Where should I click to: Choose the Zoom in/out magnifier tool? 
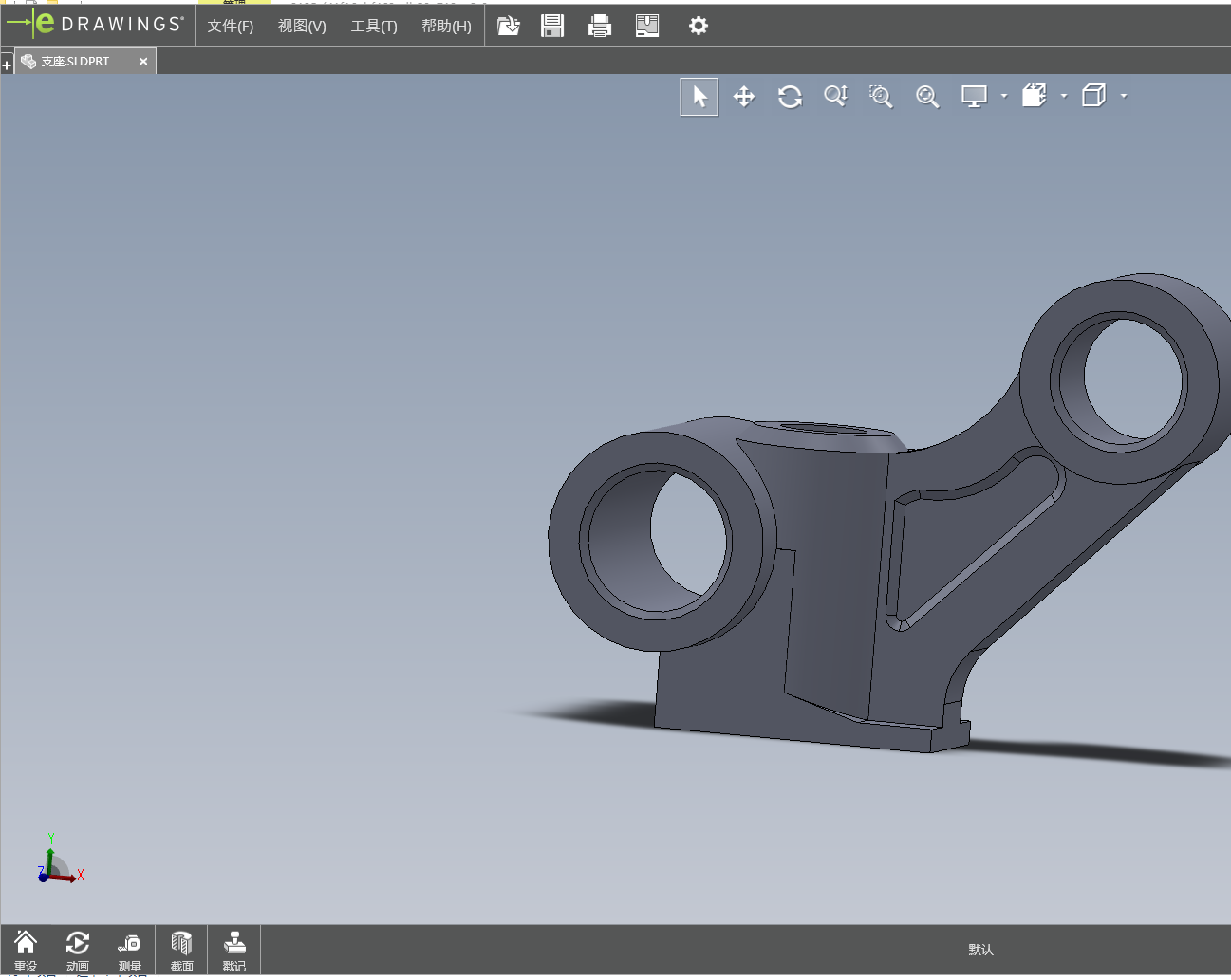tap(835, 97)
